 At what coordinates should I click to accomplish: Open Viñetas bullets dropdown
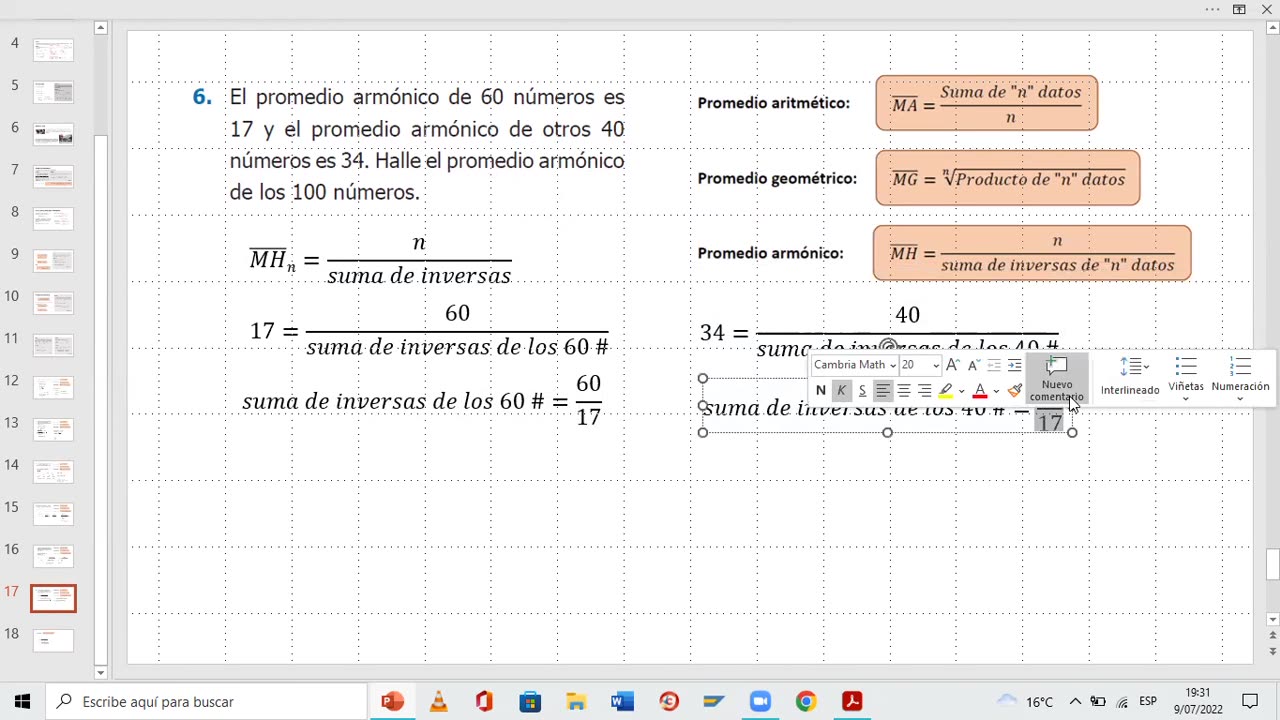(x=1186, y=379)
